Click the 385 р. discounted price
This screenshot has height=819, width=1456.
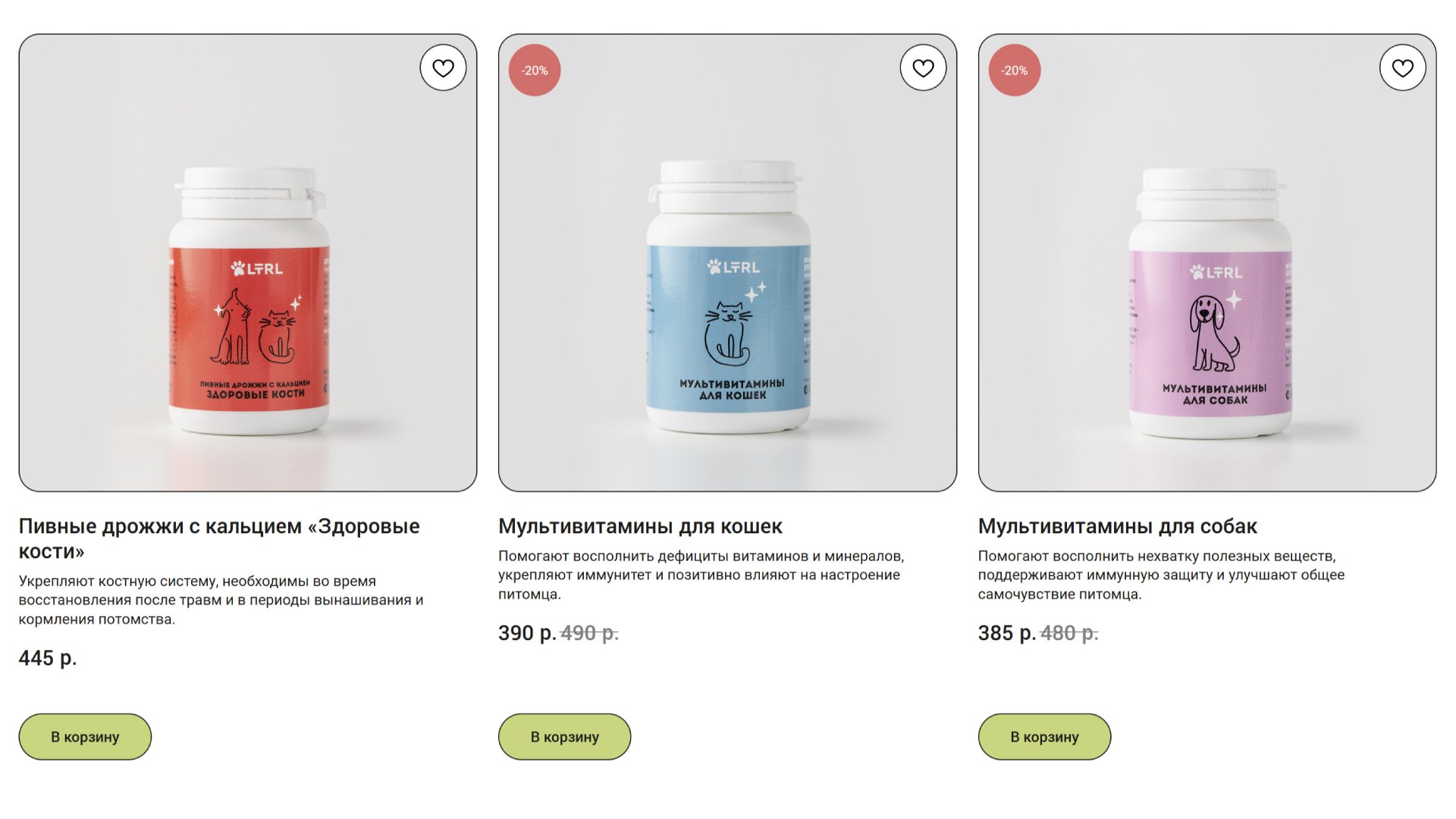point(1007,632)
